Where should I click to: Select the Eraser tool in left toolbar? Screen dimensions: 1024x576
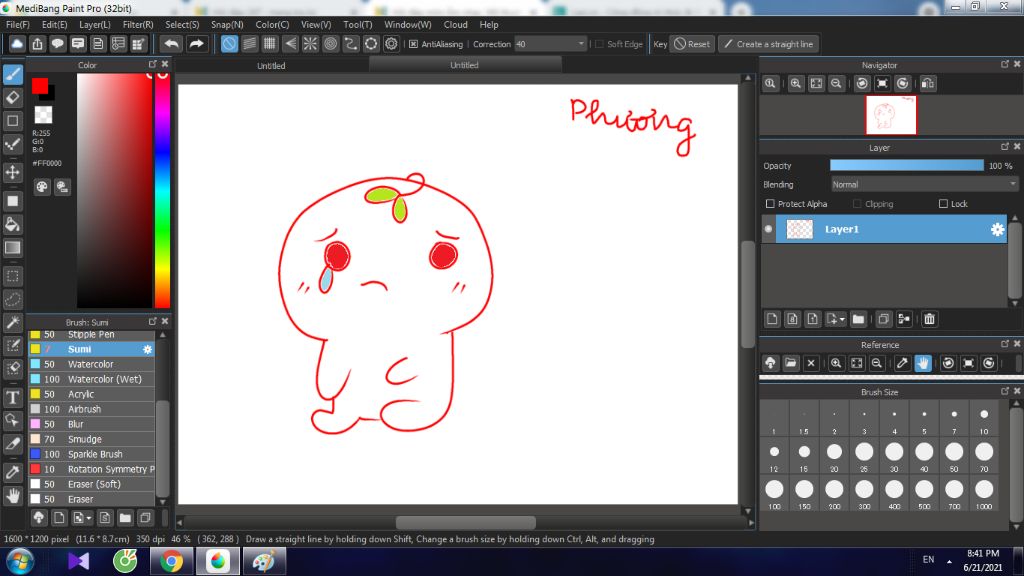[12, 97]
